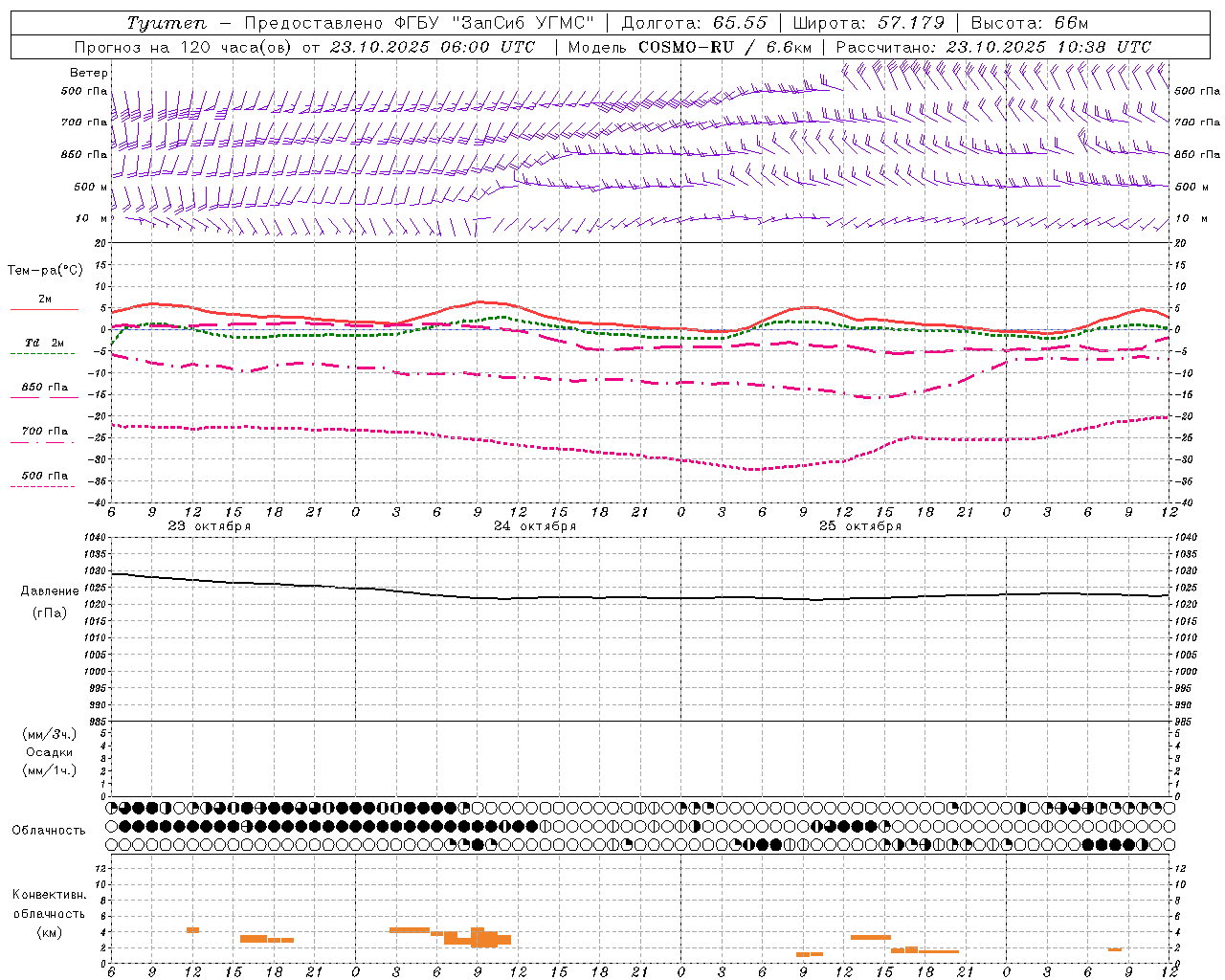Click the "Широта: 57.179" header value
Screen dimensions: 1225x980
(869, 23)
